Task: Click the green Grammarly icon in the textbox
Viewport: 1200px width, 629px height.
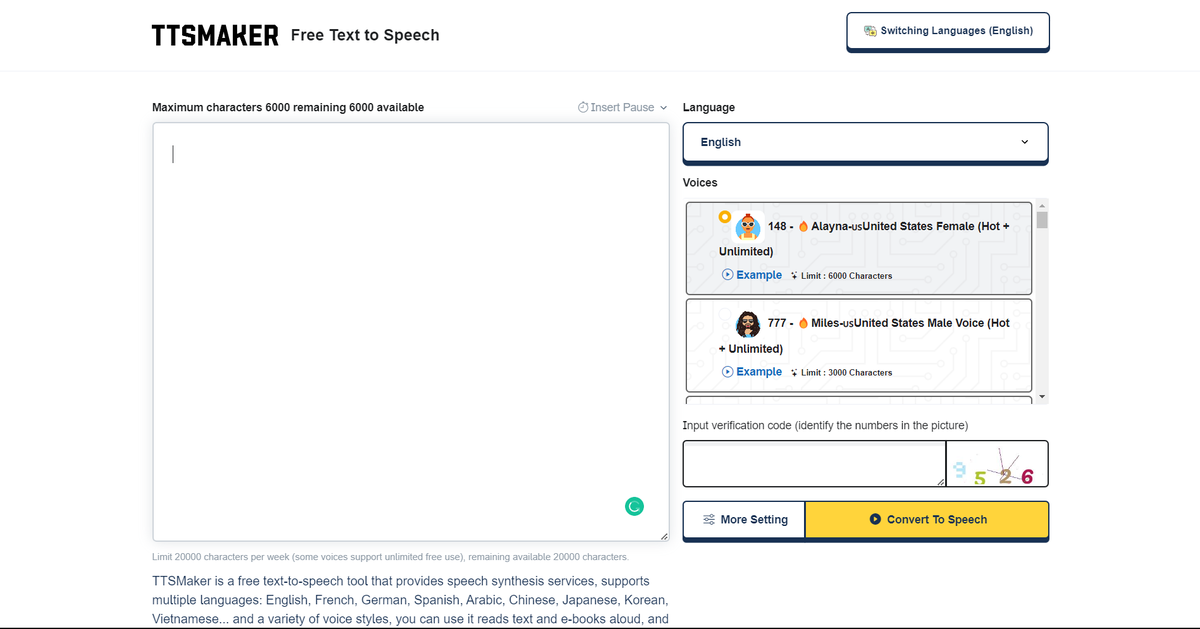Action: coord(634,506)
